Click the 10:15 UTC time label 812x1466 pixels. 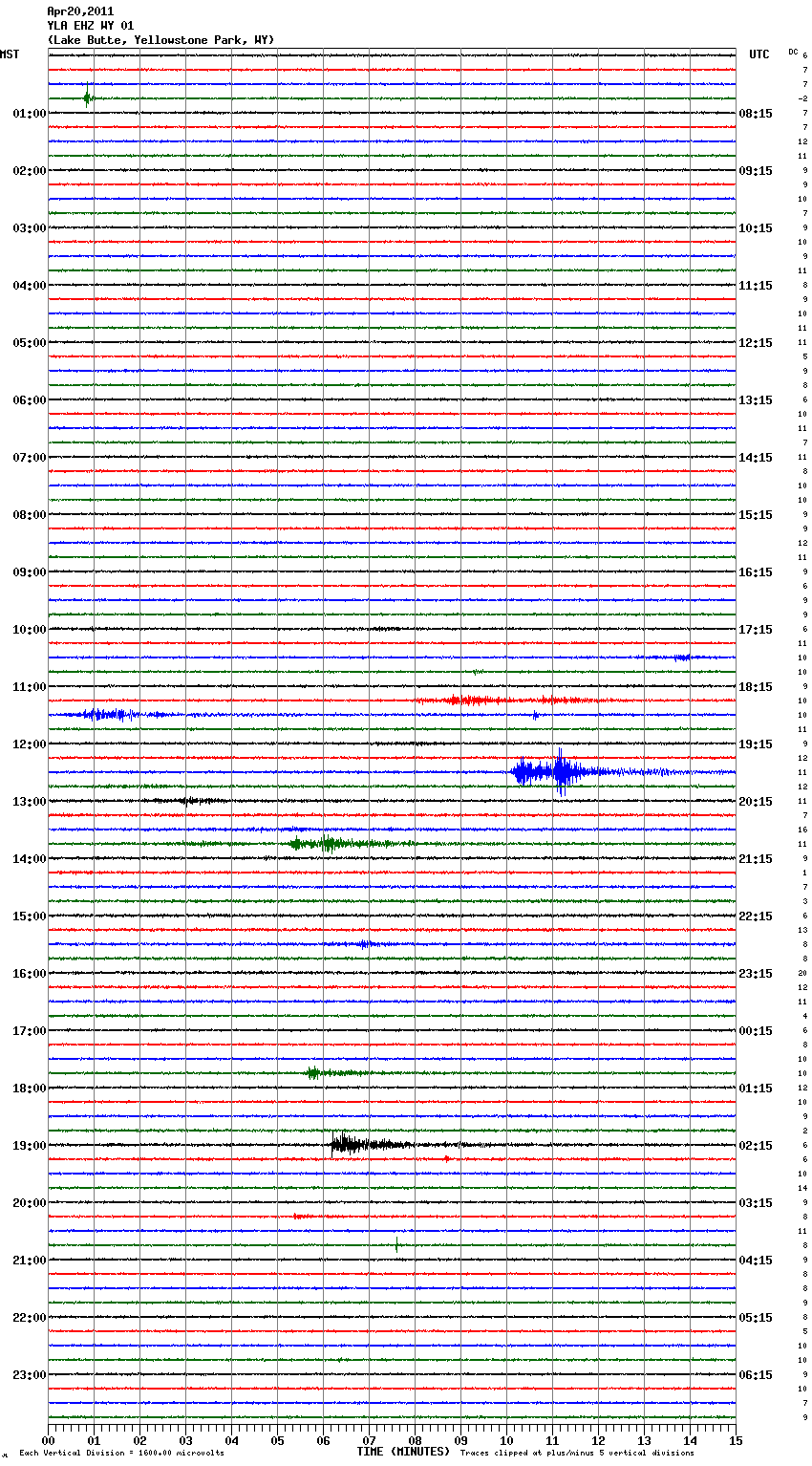756,228
